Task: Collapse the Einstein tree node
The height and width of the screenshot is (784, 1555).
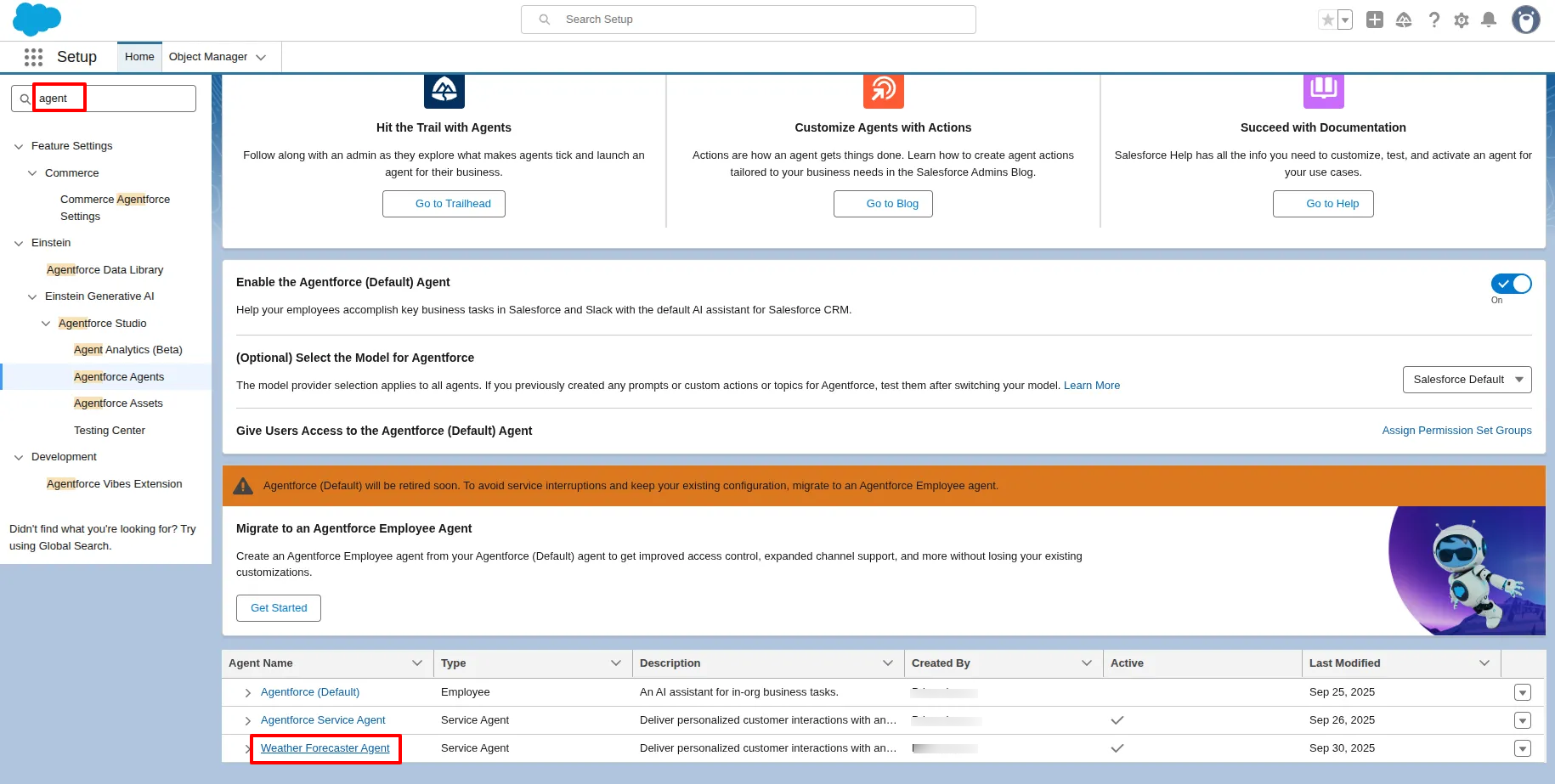Action: tap(19, 243)
